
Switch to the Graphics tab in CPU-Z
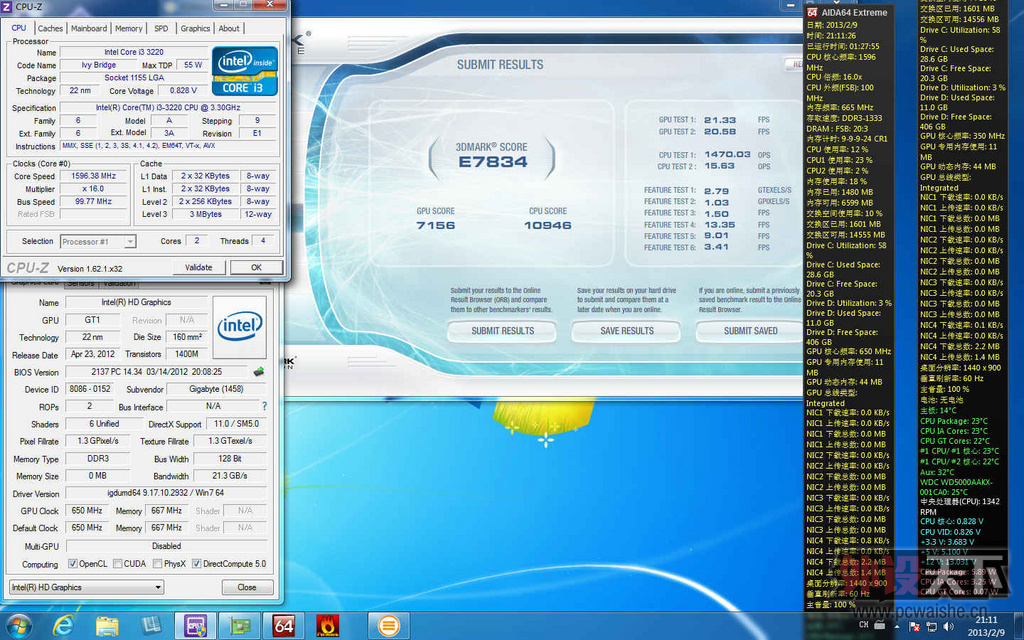point(195,29)
